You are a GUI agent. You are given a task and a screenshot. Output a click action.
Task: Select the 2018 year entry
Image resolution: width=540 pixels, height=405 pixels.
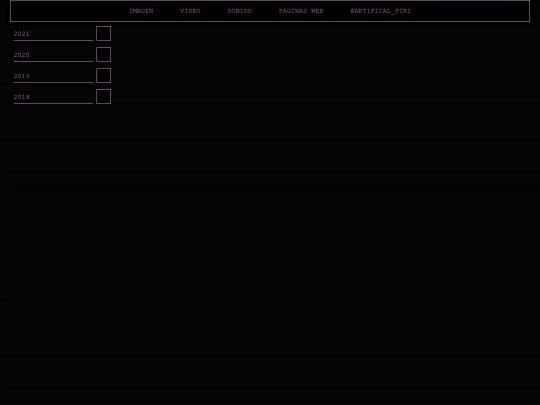click(53, 97)
